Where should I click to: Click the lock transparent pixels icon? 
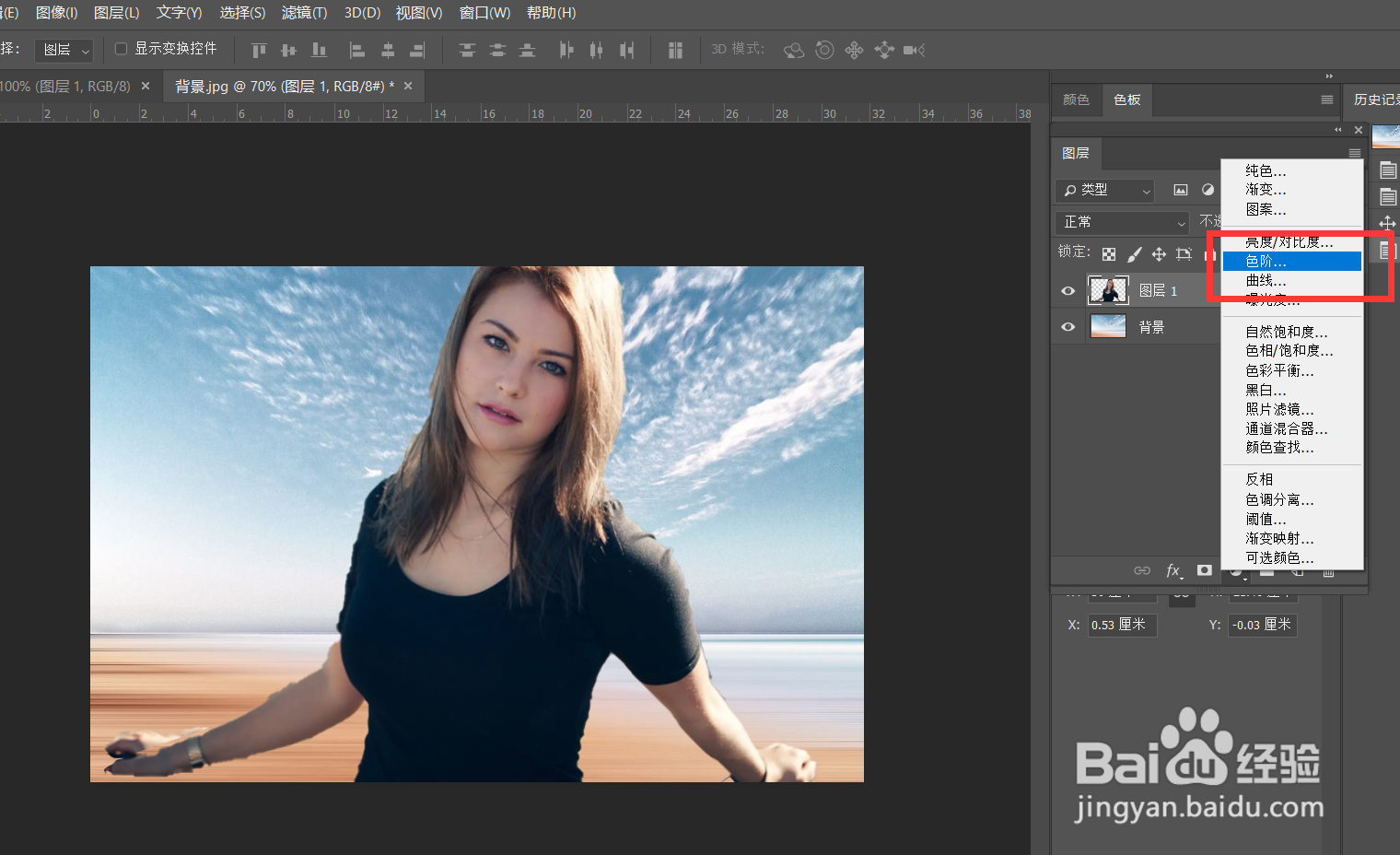1109,254
